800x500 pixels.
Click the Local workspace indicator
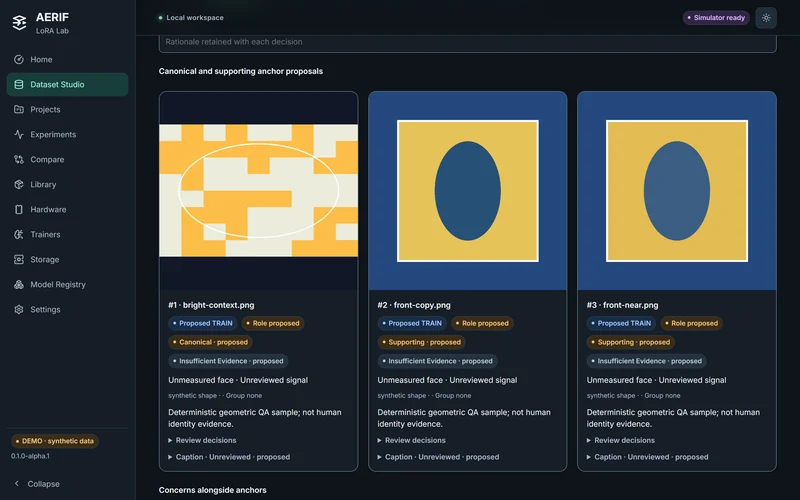click(191, 17)
